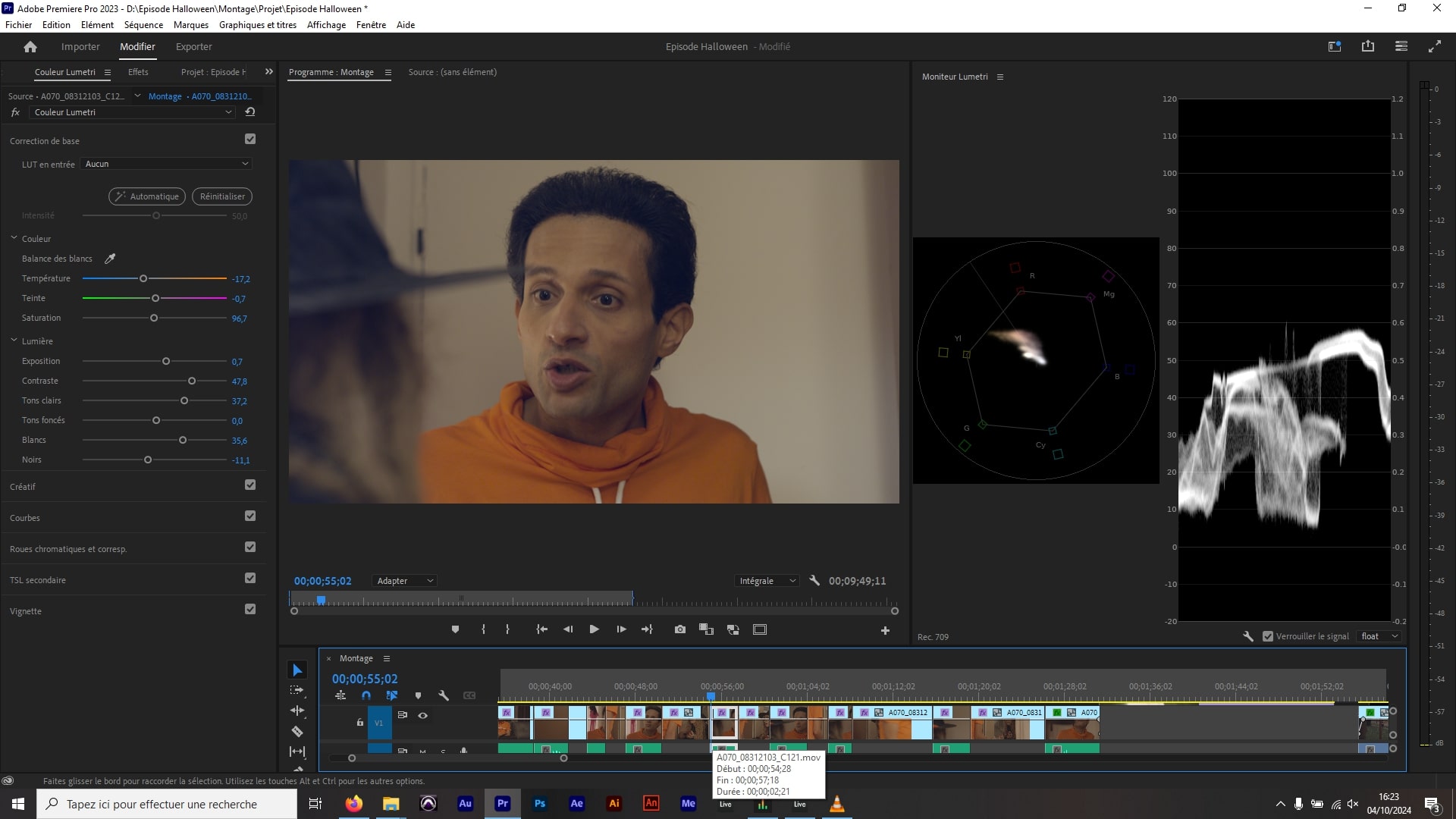
Task: Open the Adapter zoom level dropdown
Action: point(405,581)
